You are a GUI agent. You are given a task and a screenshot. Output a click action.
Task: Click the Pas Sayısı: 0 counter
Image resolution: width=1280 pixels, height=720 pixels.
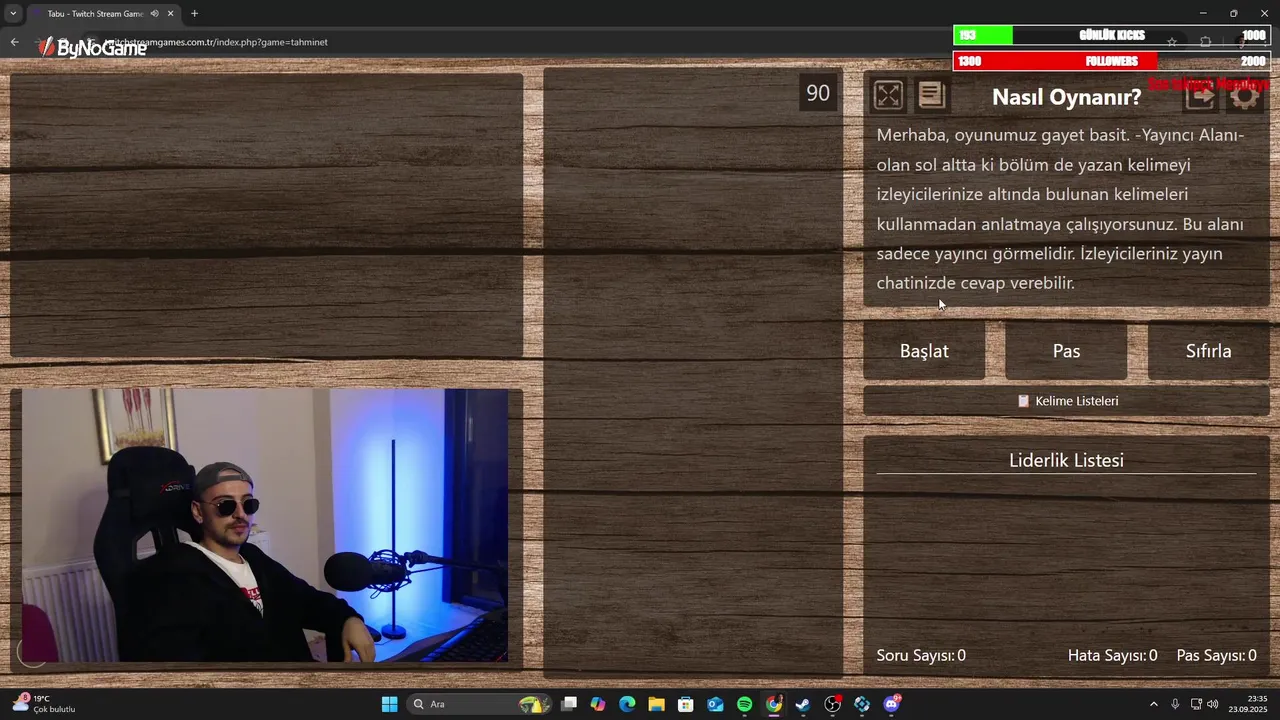point(1216,656)
